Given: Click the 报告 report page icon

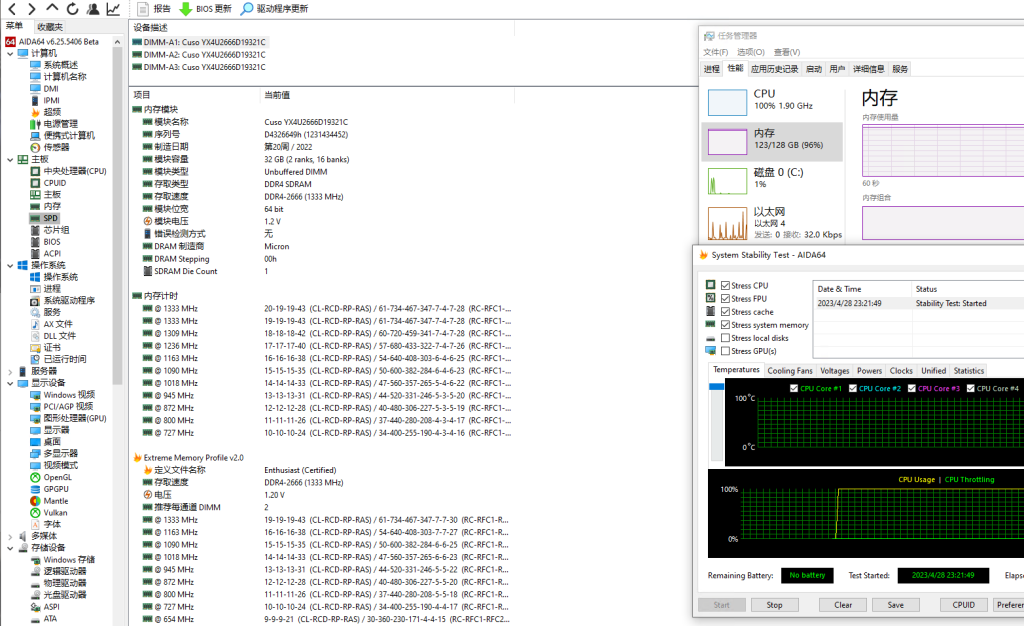Looking at the screenshot, I should pyautogui.click(x=143, y=8).
